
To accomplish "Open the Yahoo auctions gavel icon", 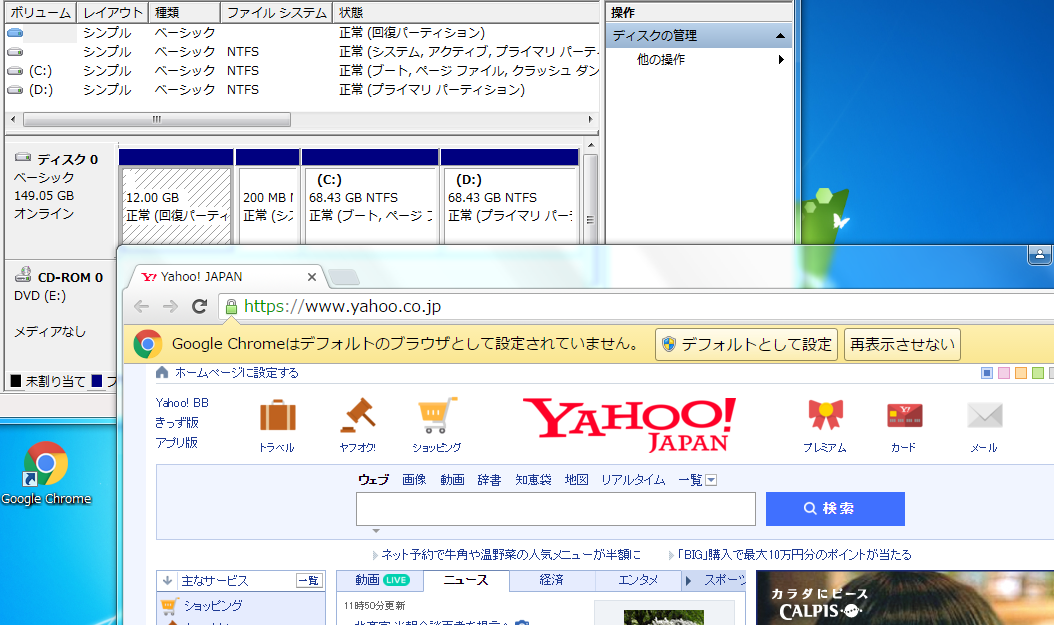I will coord(358,415).
